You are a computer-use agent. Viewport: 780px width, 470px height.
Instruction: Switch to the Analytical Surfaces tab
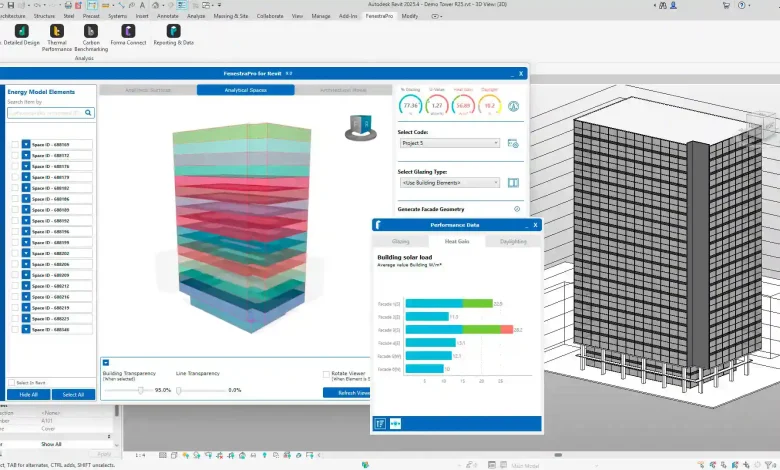click(x=148, y=90)
